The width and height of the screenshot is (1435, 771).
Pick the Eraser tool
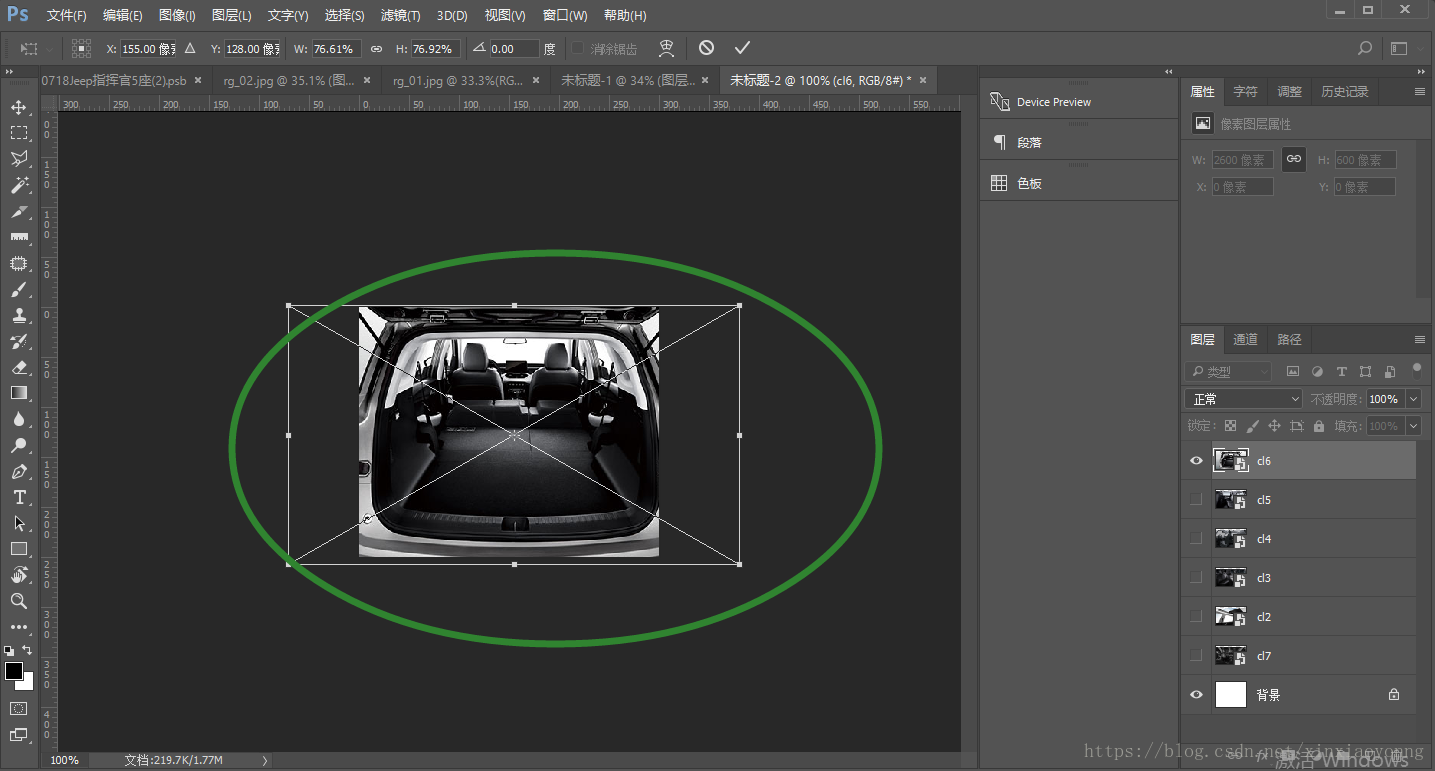(19, 367)
